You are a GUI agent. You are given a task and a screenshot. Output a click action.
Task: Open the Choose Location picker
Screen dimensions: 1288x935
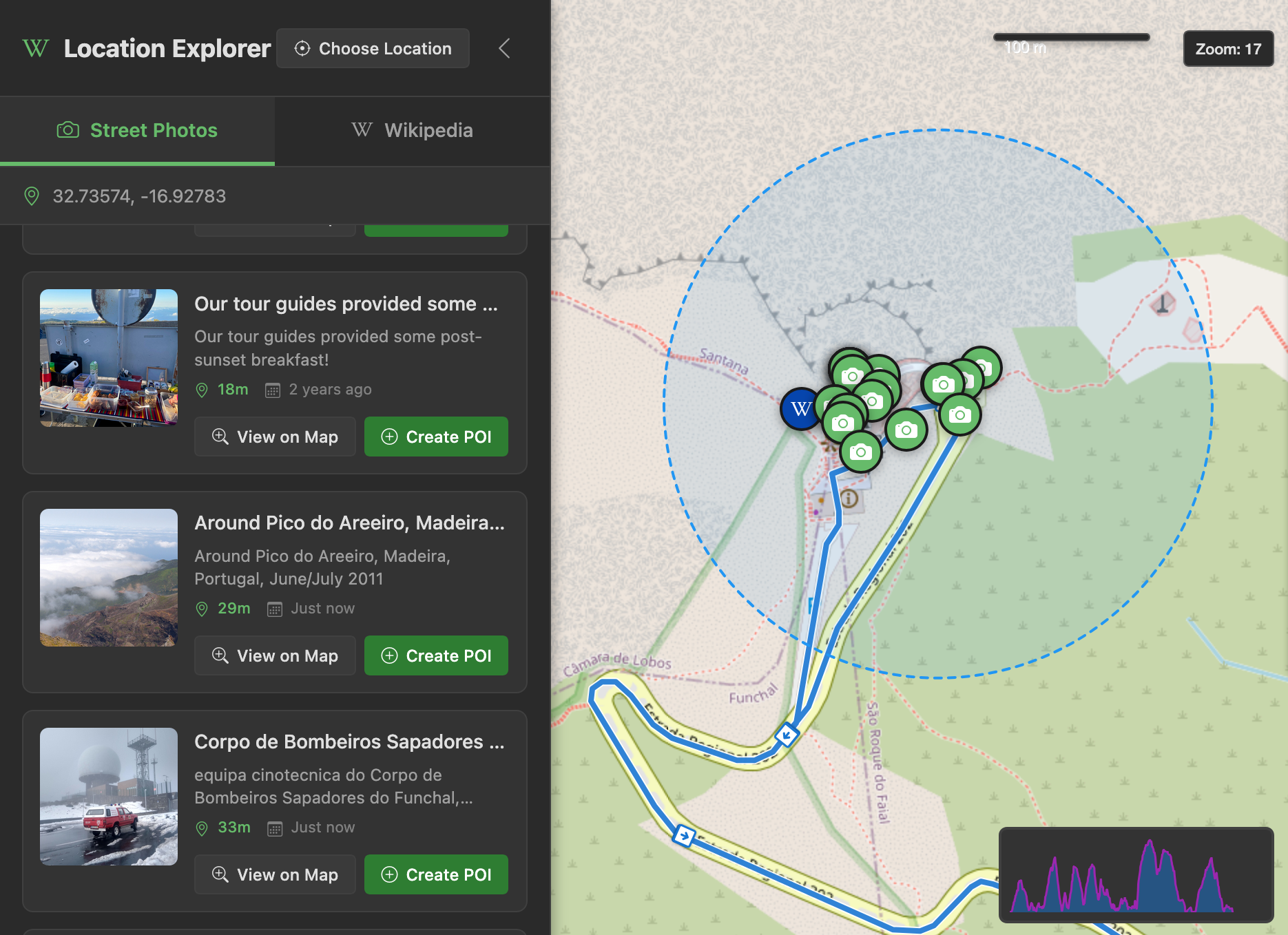pos(373,48)
